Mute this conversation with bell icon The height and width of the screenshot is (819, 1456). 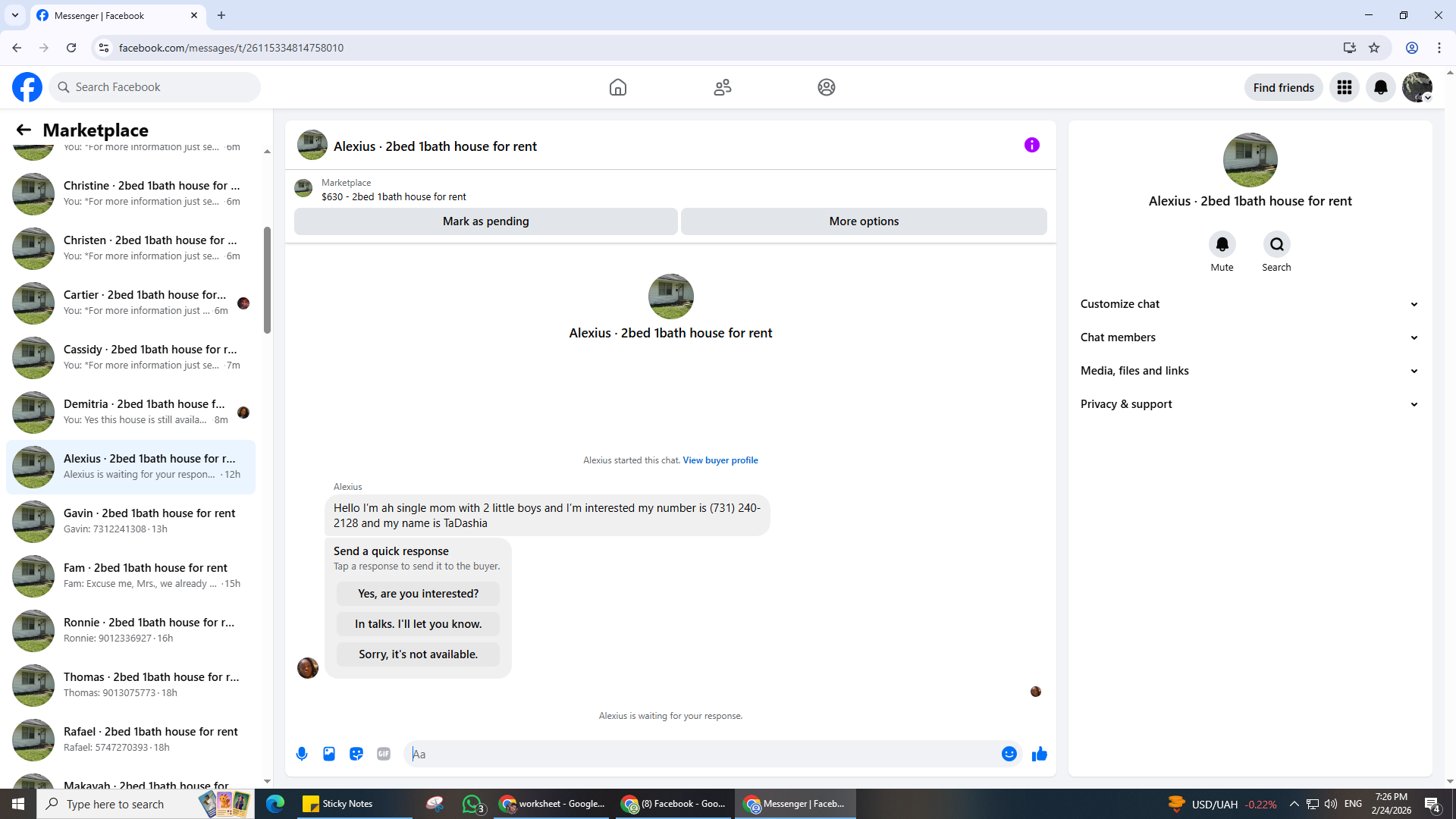click(1222, 244)
